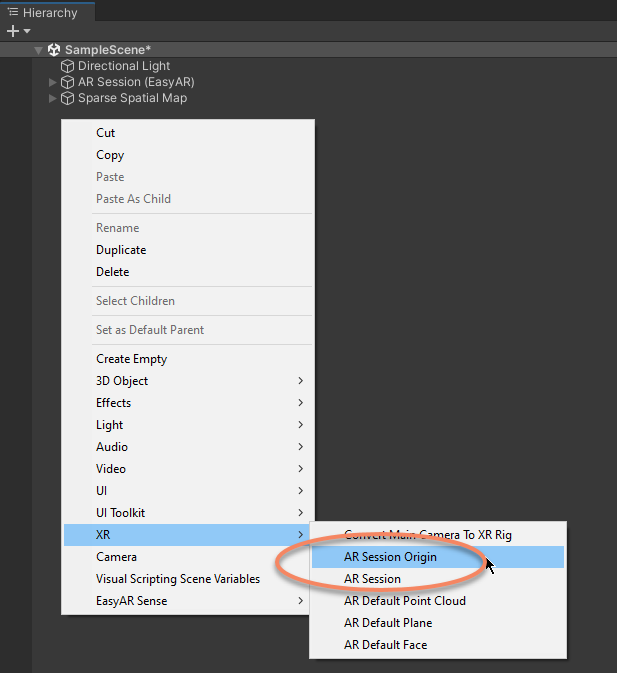Choose Visual Scripting Scene Variables
Screen dimensions: 617x673
tap(188, 579)
